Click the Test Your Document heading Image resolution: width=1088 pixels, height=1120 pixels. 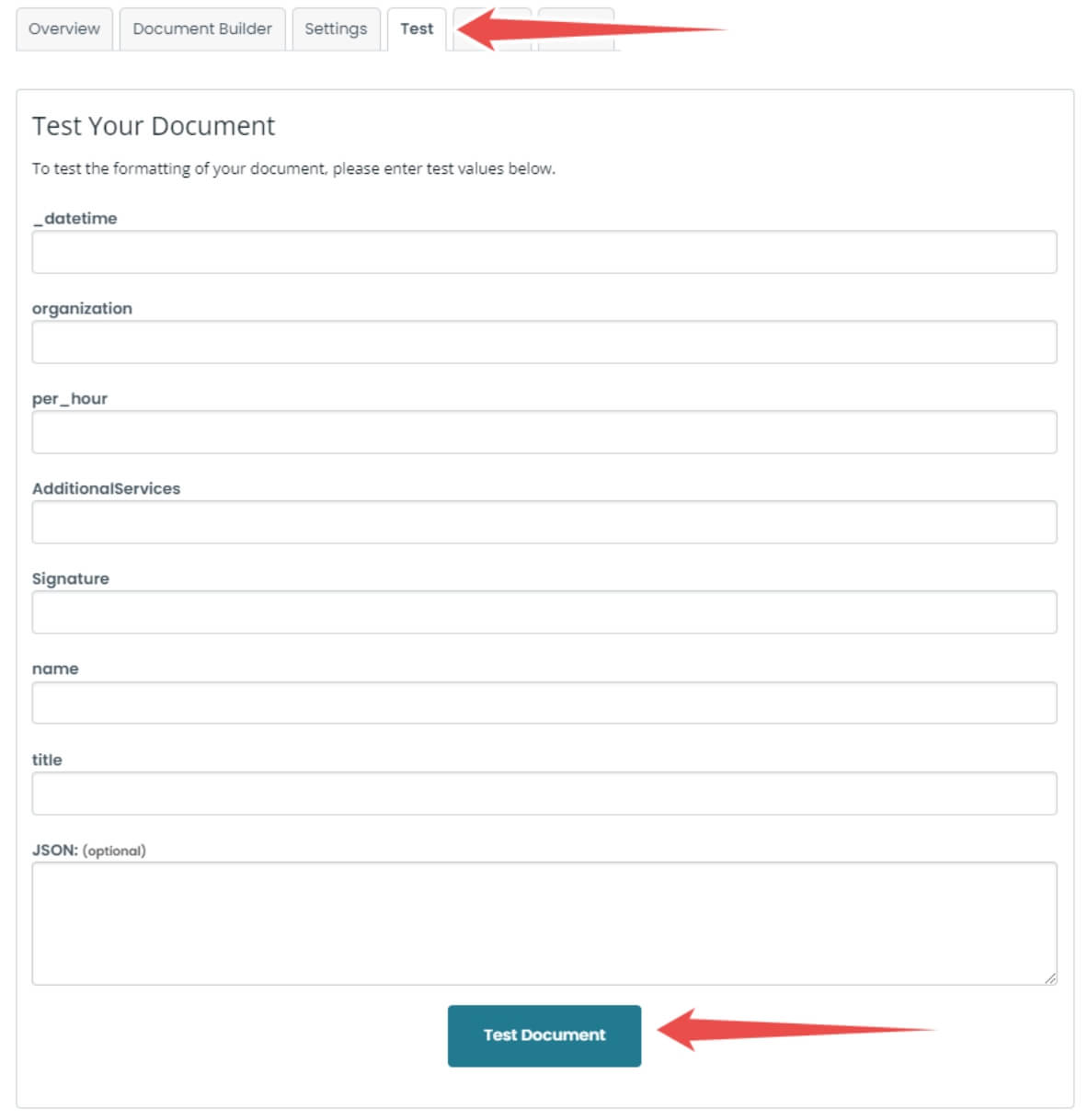pos(153,126)
